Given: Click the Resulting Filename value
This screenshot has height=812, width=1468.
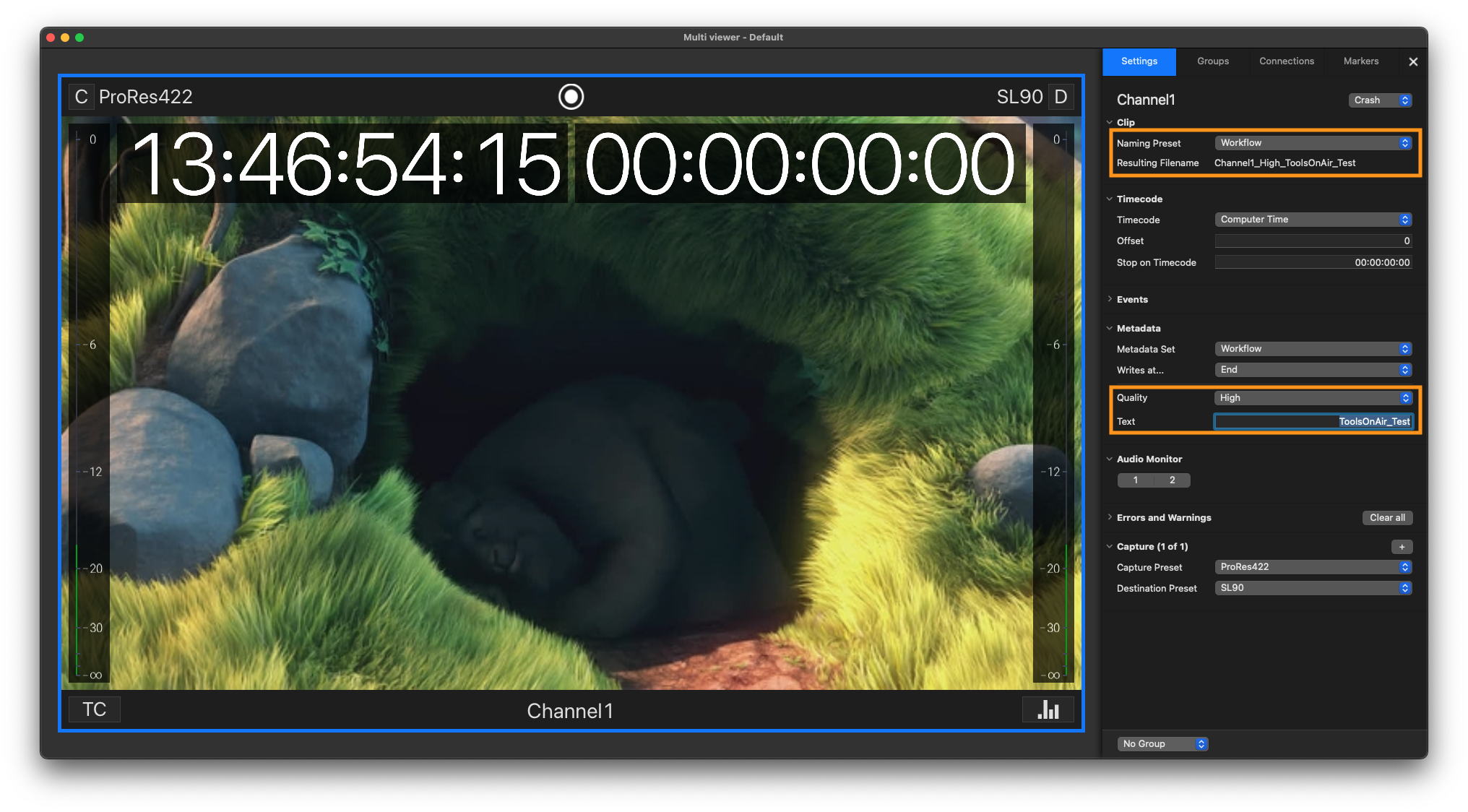Looking at the screenshot, I should point(1284,163).
